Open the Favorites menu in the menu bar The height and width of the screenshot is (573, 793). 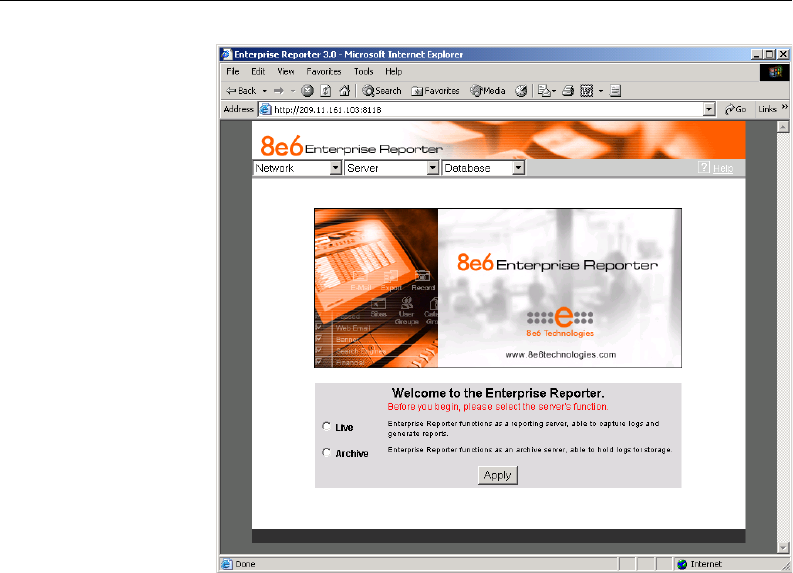[324, 72]
